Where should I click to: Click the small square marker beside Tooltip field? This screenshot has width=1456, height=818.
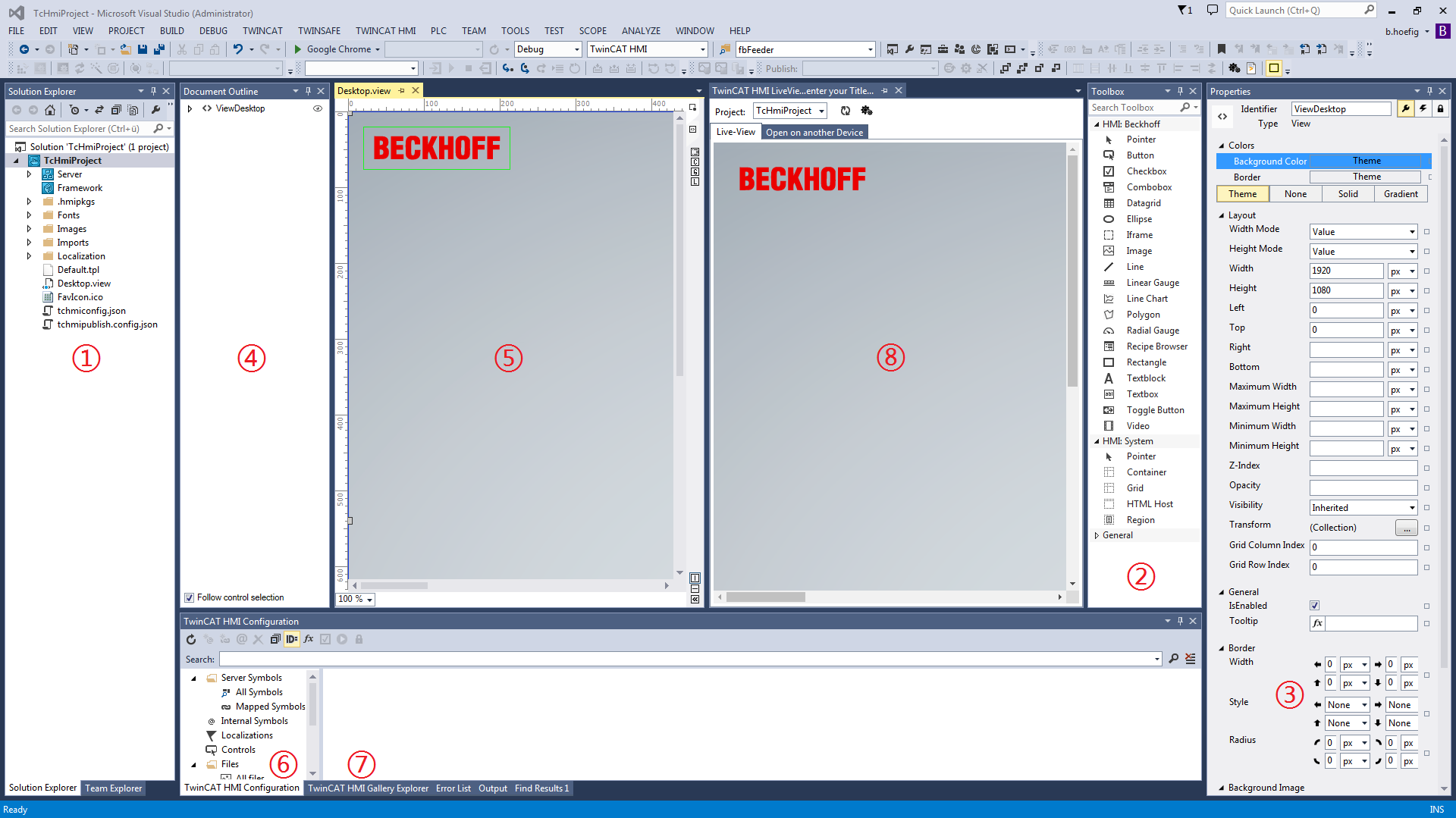pyautogui.click(x=1426, y=624)
